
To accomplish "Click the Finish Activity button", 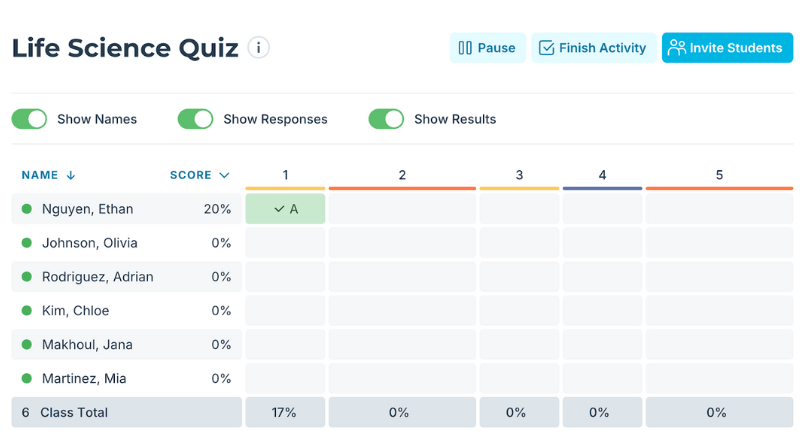I will [593, 48].
